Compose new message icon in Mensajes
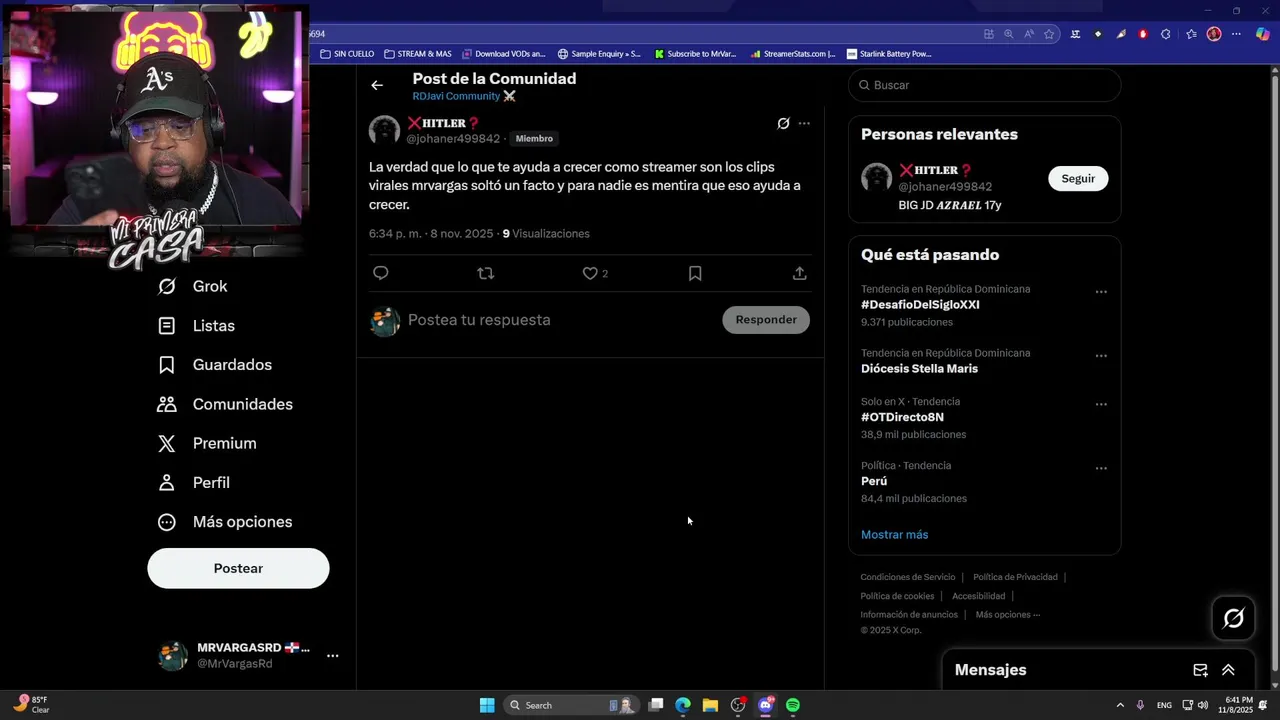 click(x=1200, y=670)
